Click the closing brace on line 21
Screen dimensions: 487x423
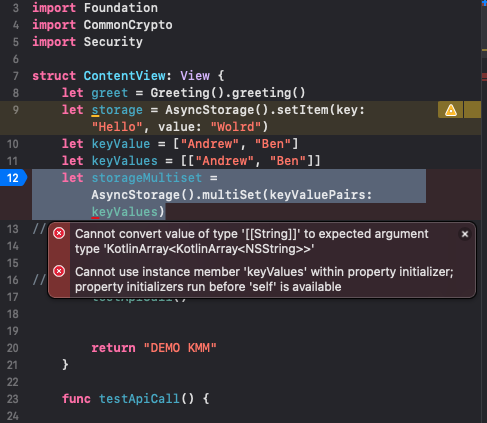pyautogui.click(x=65, y=365)
